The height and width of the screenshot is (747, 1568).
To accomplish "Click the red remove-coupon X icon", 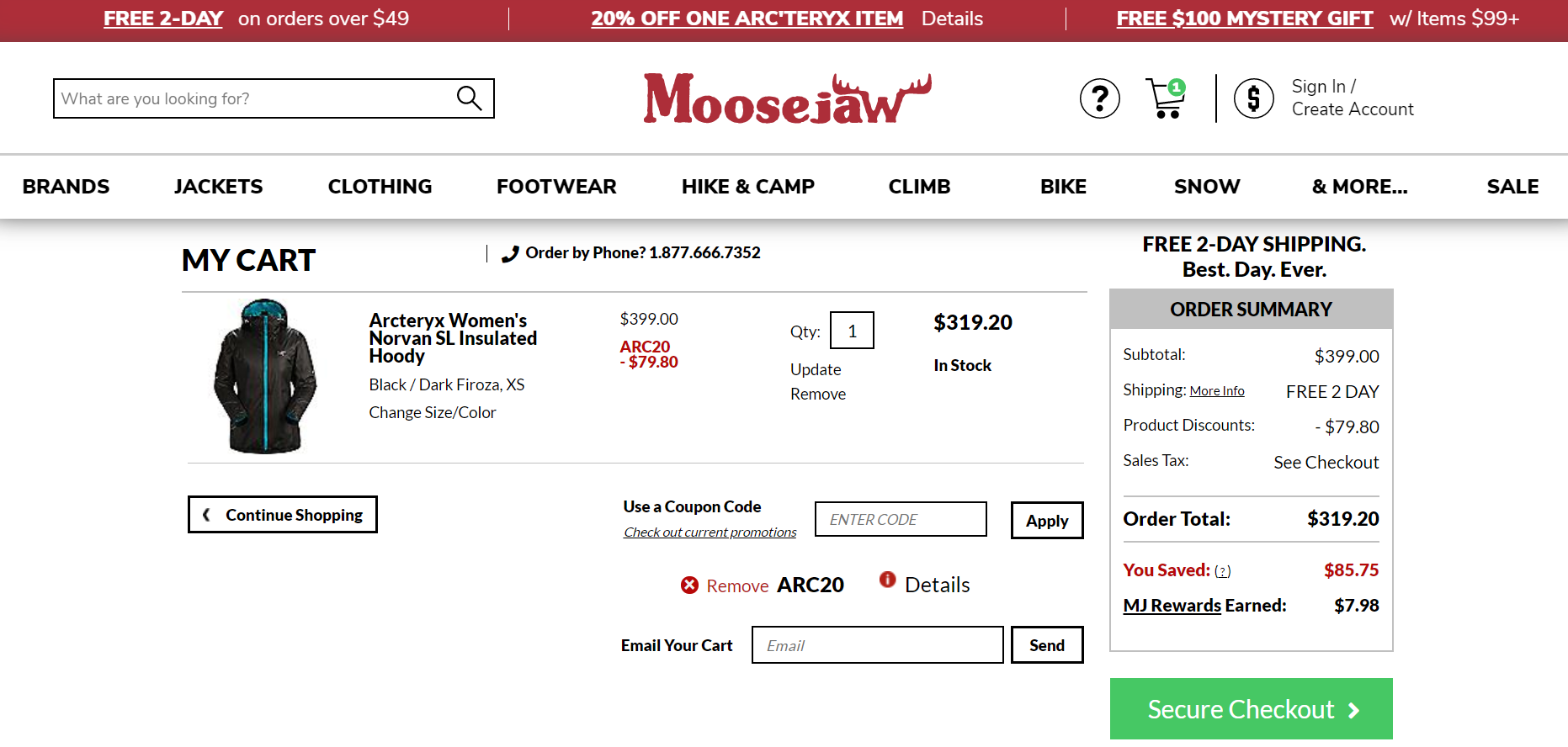I will coord(689,585).
